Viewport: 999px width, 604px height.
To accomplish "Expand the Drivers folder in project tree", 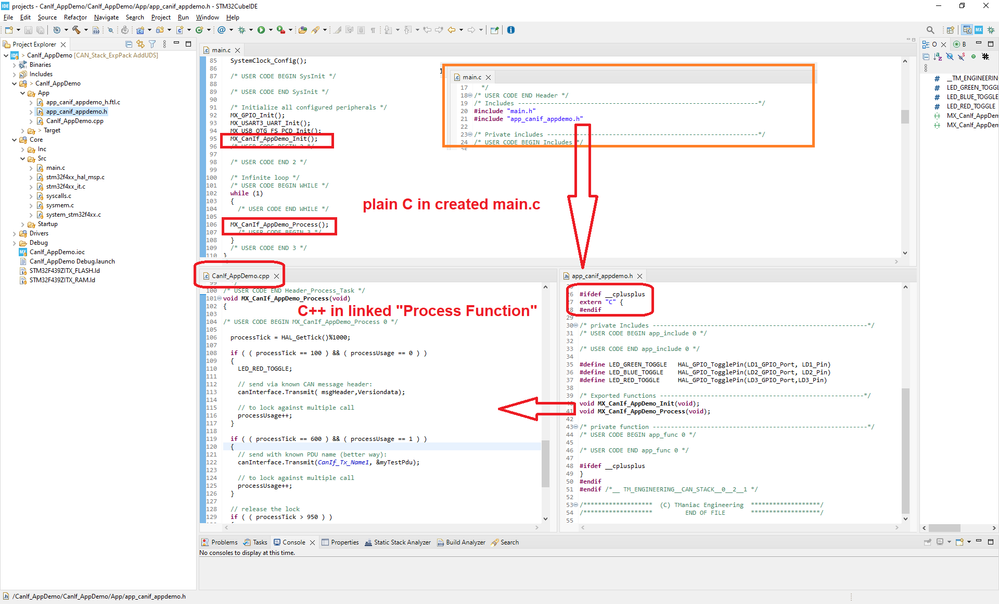I will [x=15, y=233].
